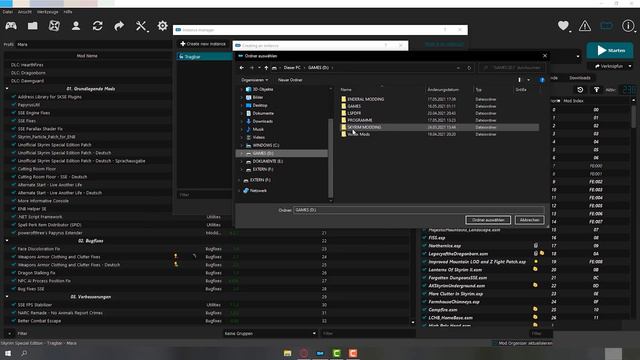Click the update icon next to warning triangle
Viewport: 640px width, 360px height.
pos(607,26)
